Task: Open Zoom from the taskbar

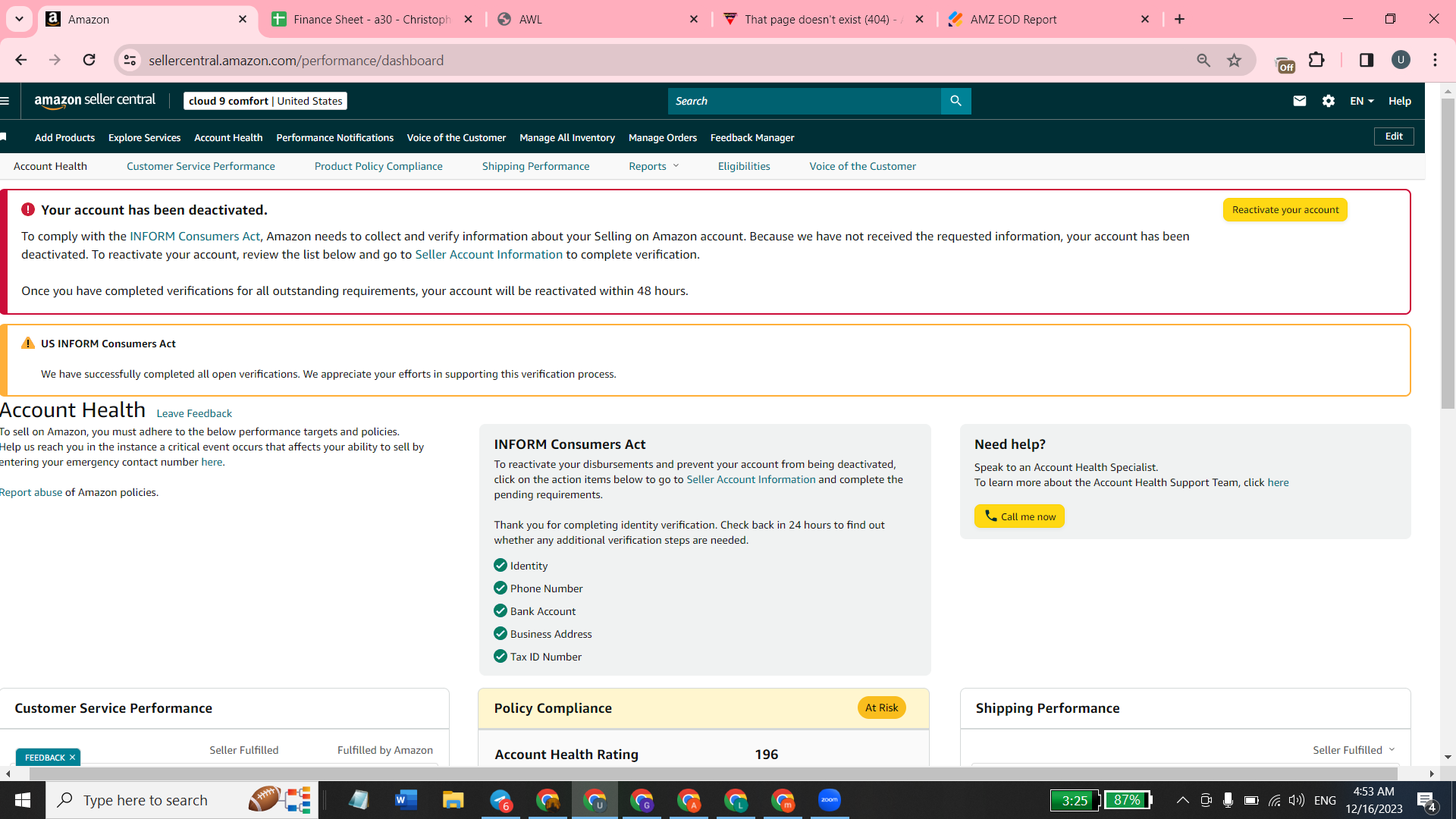Action: (829, 800)
